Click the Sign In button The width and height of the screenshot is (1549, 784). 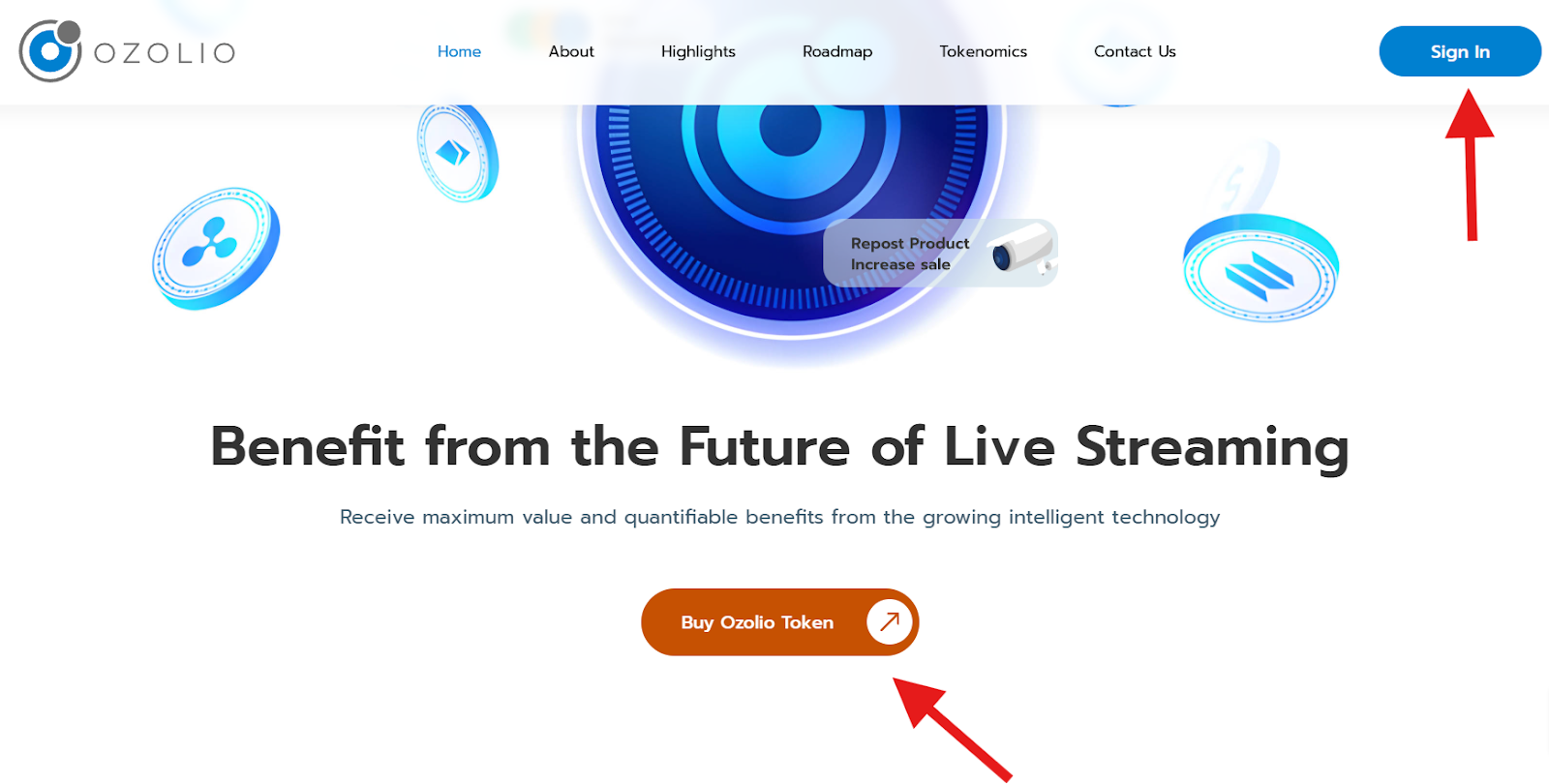pyautogui.click(x=1460, y=51)
